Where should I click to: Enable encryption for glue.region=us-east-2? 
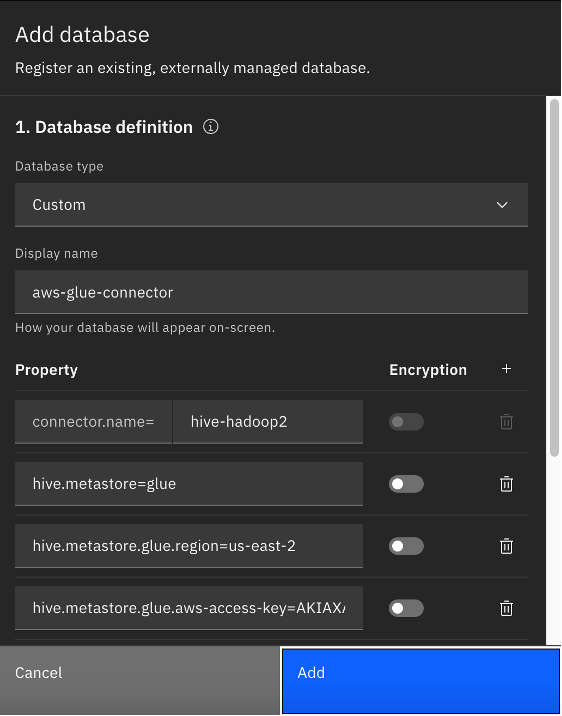click(406, 546)
